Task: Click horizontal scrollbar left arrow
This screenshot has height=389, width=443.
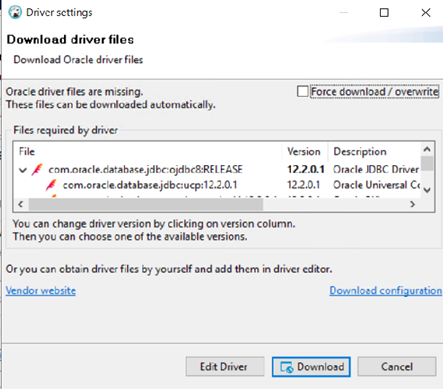Action: pos(21,204)
